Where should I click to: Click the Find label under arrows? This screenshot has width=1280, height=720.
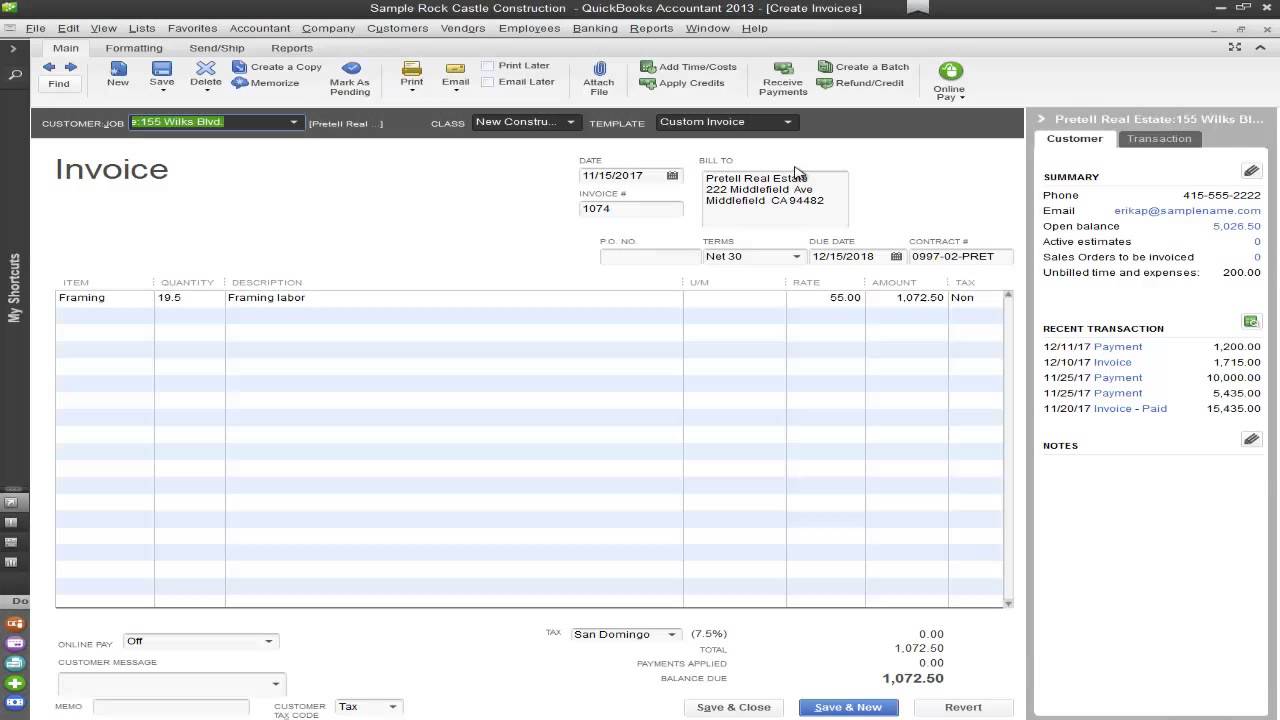(x=59, y=84)
